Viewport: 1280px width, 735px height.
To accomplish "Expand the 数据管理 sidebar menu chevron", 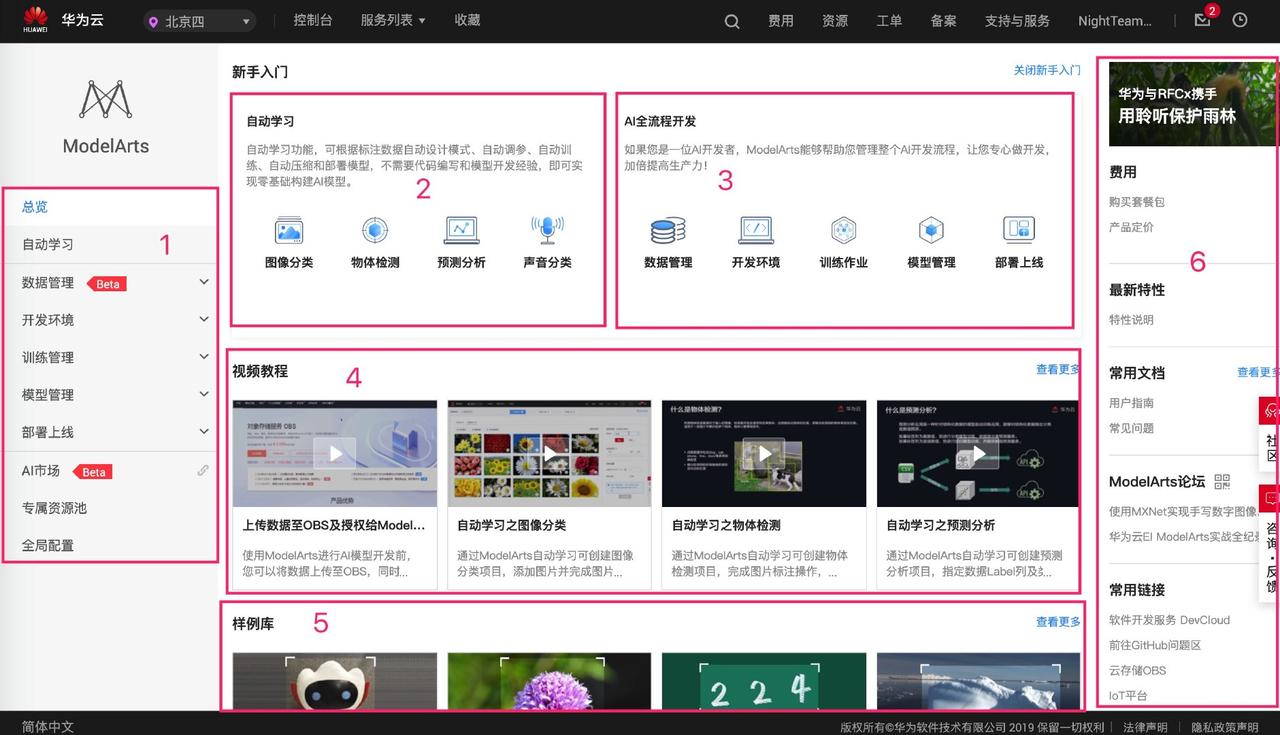I will tap(204, 282).
